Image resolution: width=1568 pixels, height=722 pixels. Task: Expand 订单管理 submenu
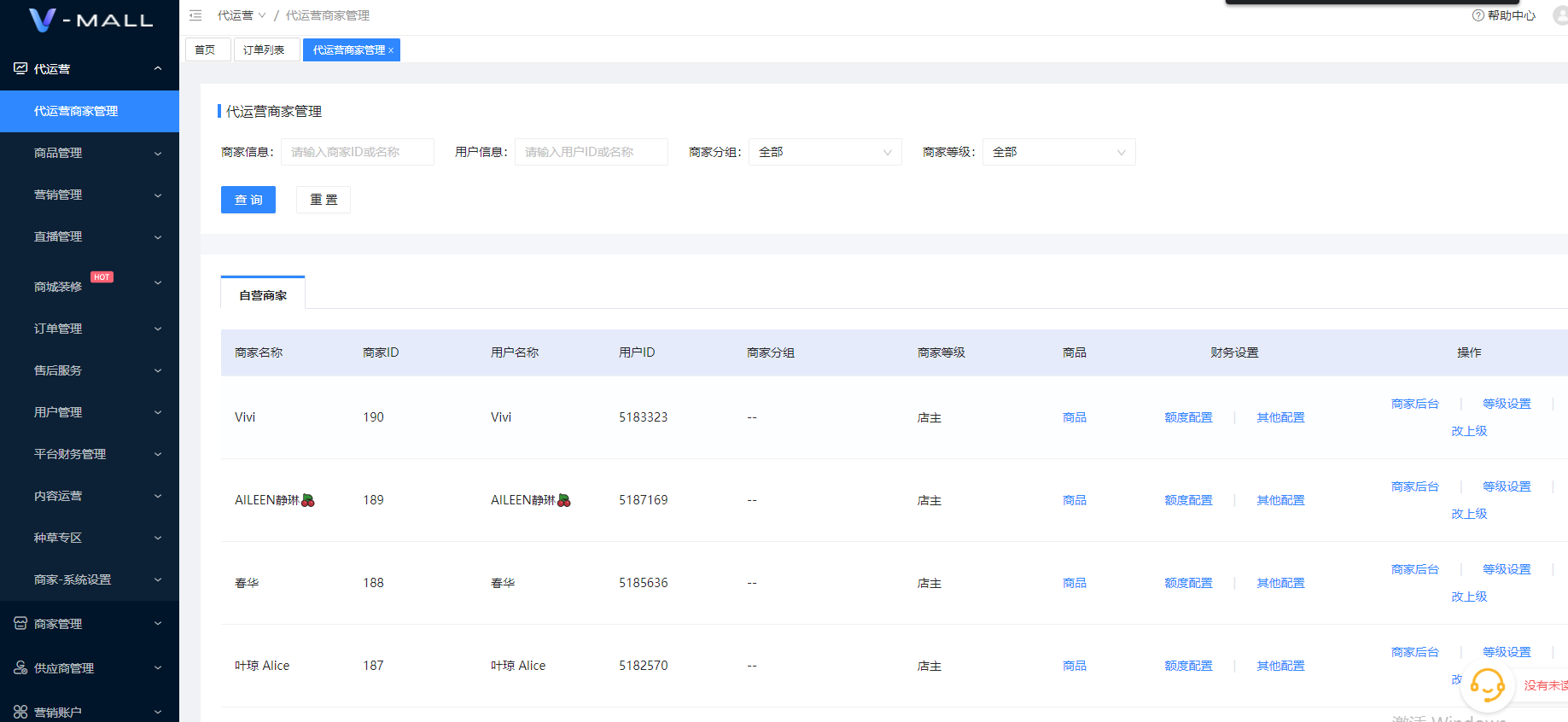[158, 329]
